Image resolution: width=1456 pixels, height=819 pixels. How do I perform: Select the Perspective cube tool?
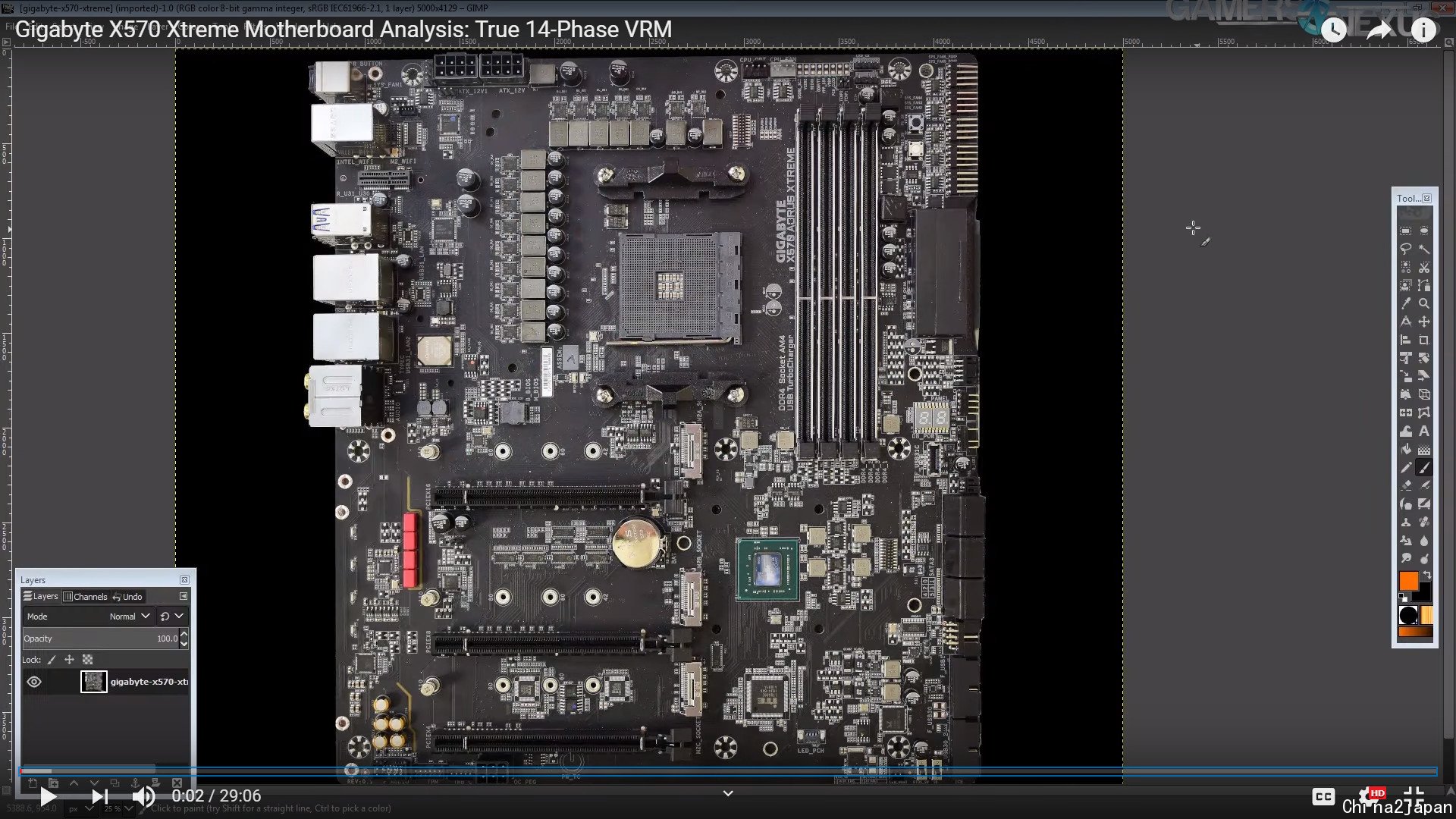[x=1424, y=394]
